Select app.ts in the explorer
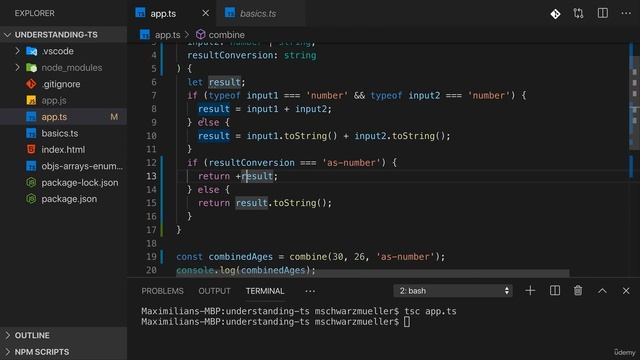The width and height of the screenshot is (640, 360). point(63,117)
